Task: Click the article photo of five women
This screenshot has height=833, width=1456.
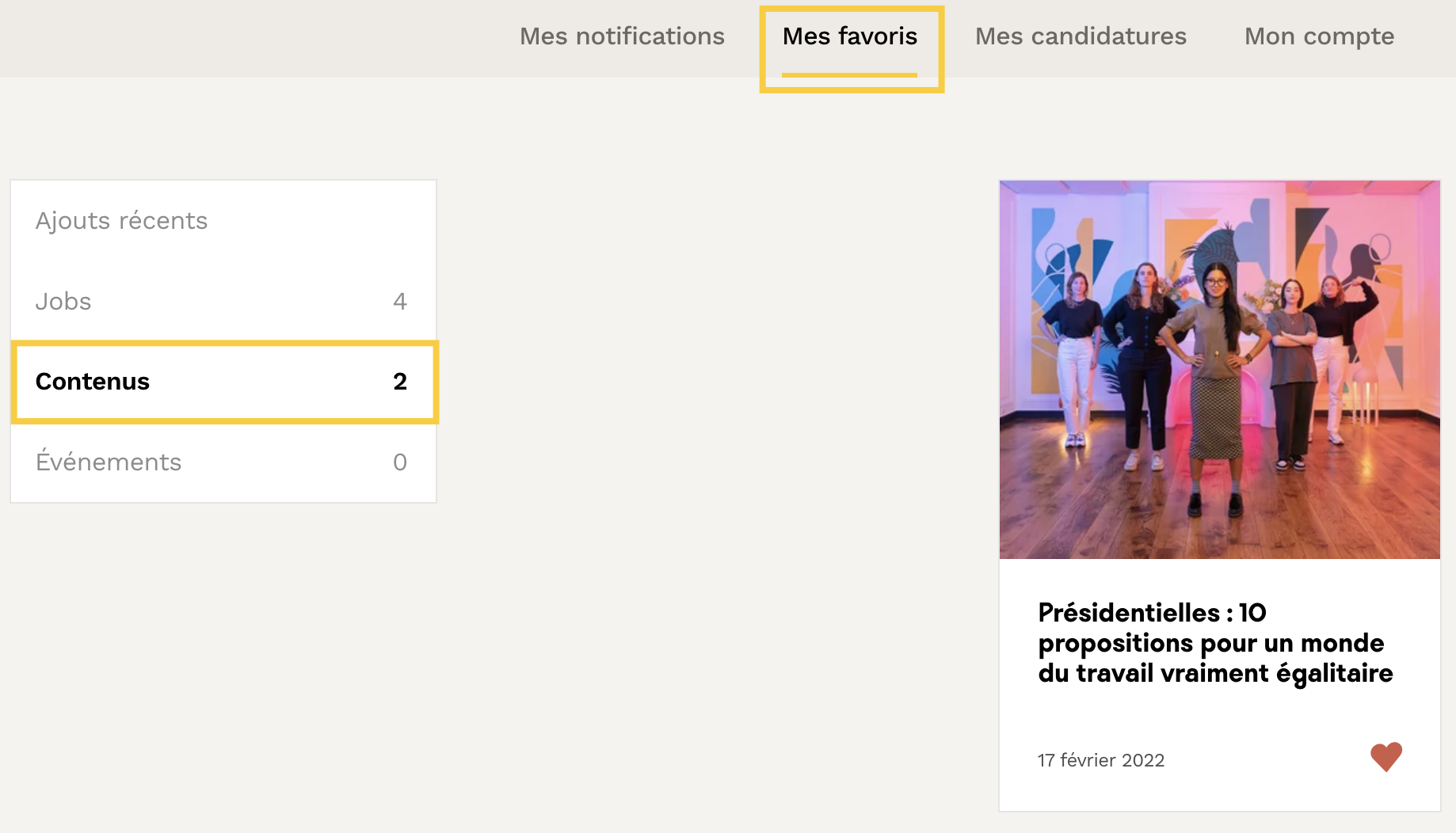Action: pyautogui.click(x=1219, y=369)
